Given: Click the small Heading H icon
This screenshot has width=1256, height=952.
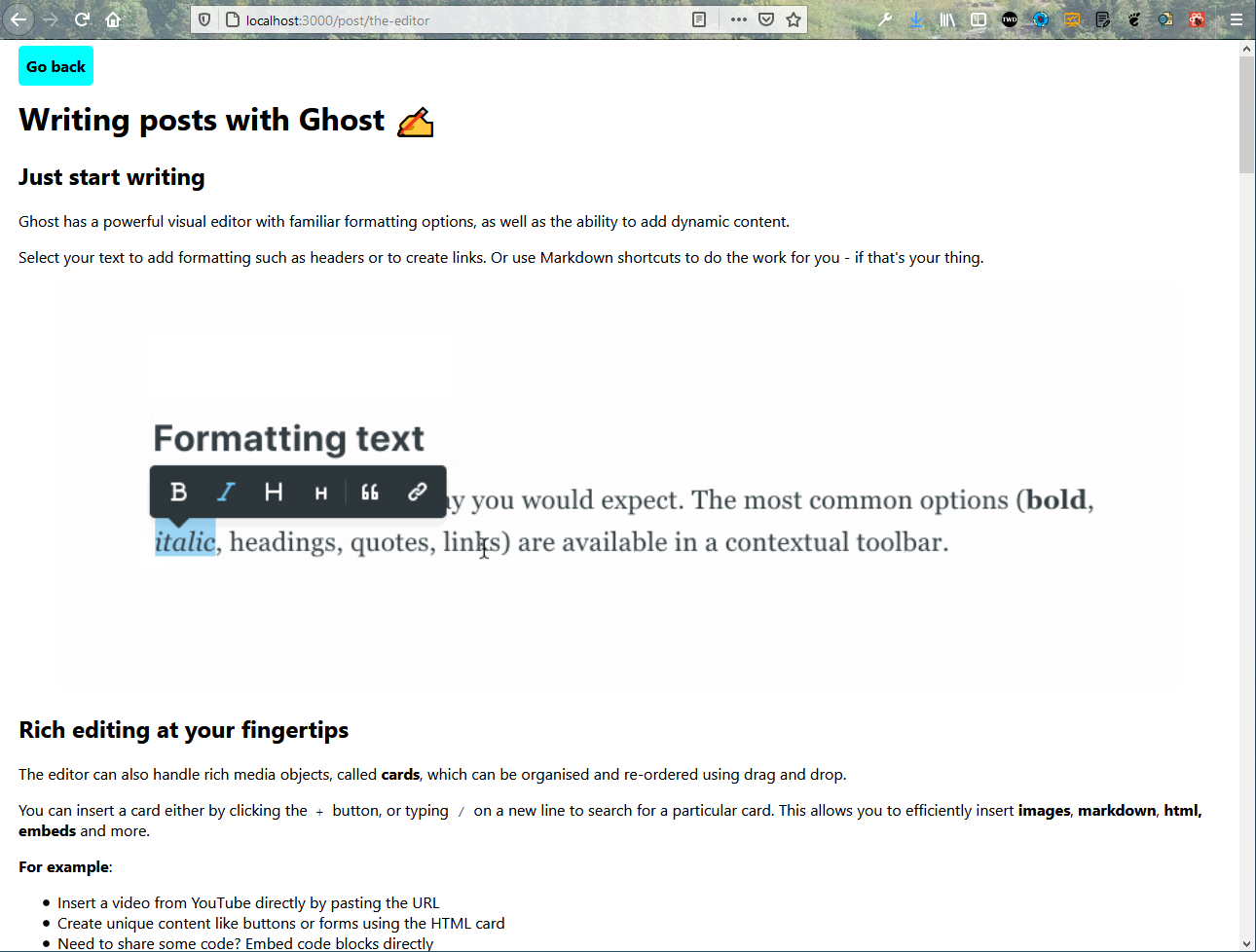Looking at the screenshot, I should tap(321, 493).
